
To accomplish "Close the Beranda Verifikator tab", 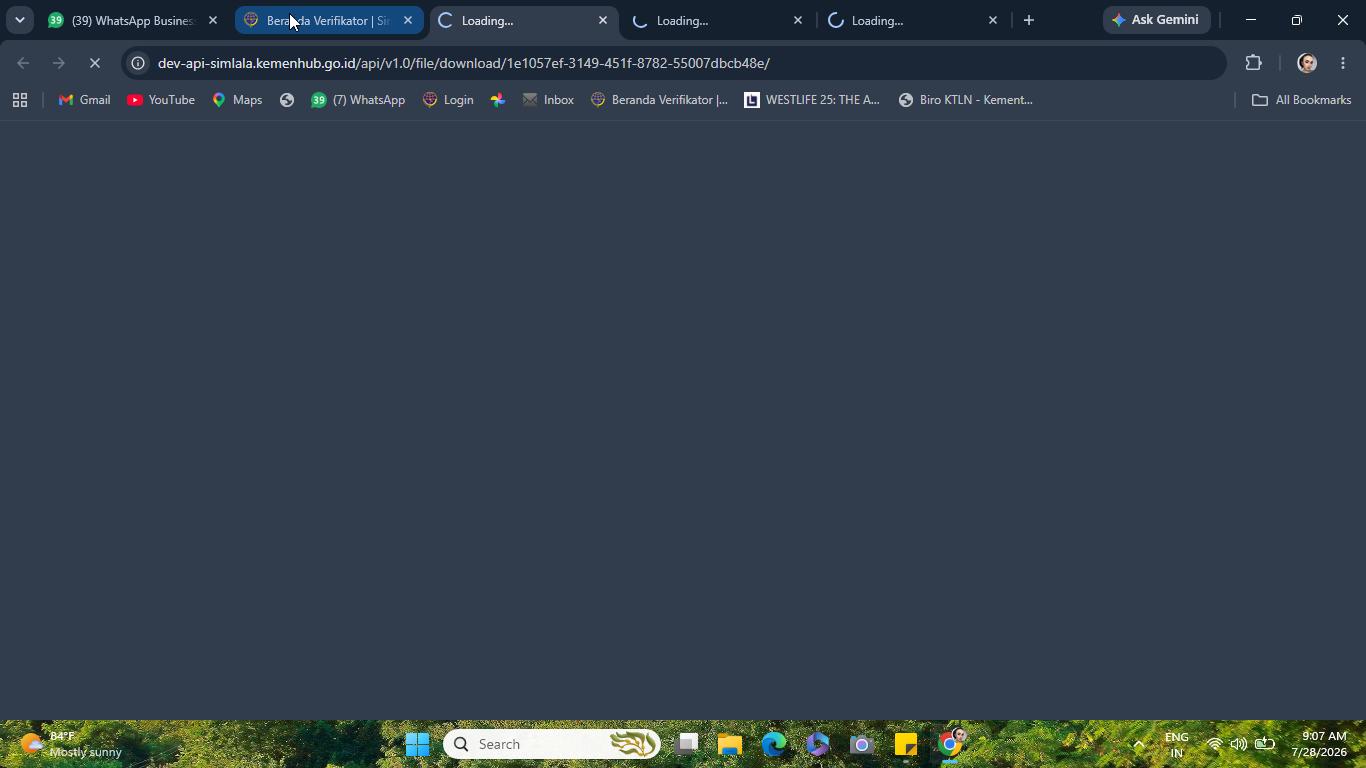I will tap(407, 20).
